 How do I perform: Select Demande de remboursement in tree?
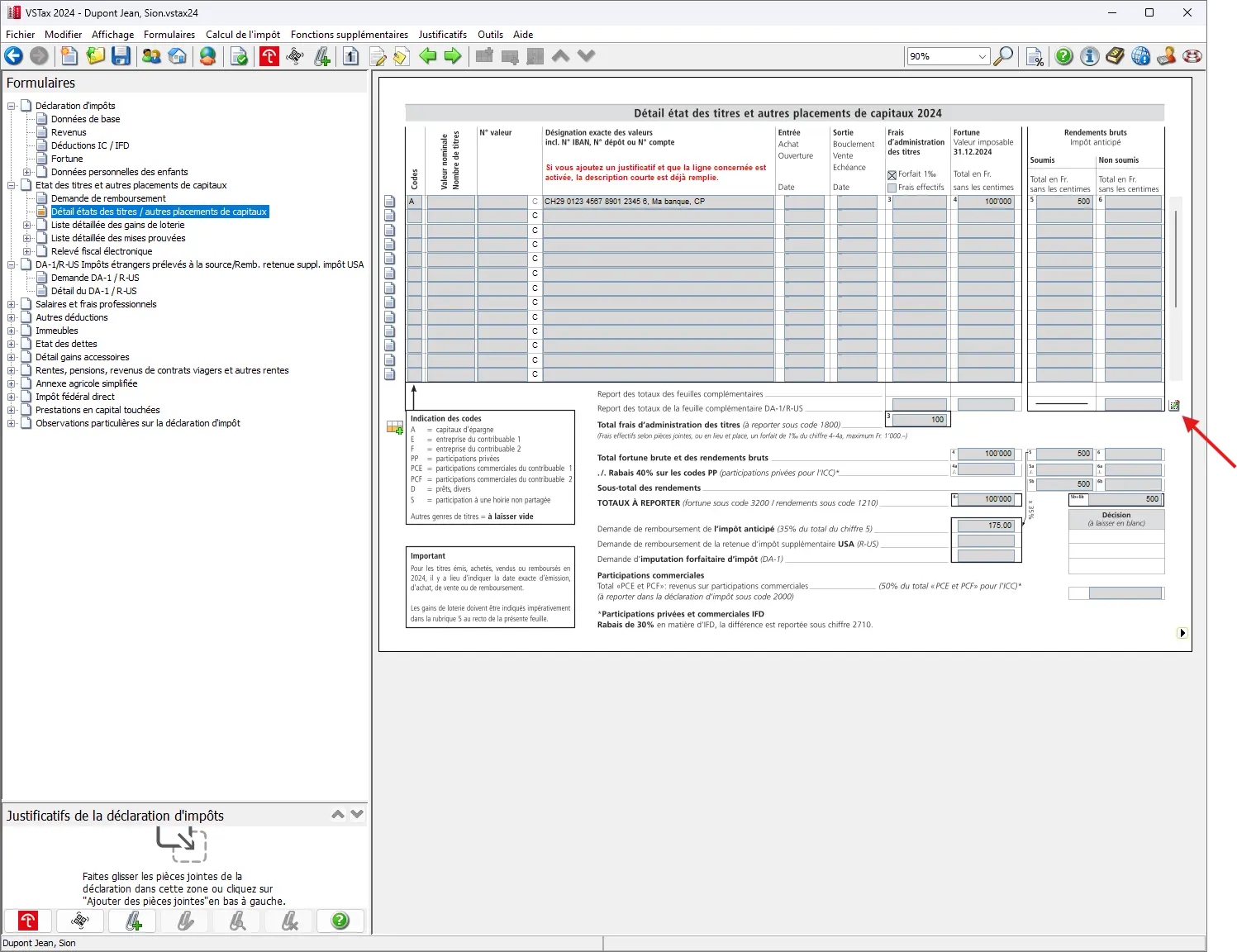(108, 198)
